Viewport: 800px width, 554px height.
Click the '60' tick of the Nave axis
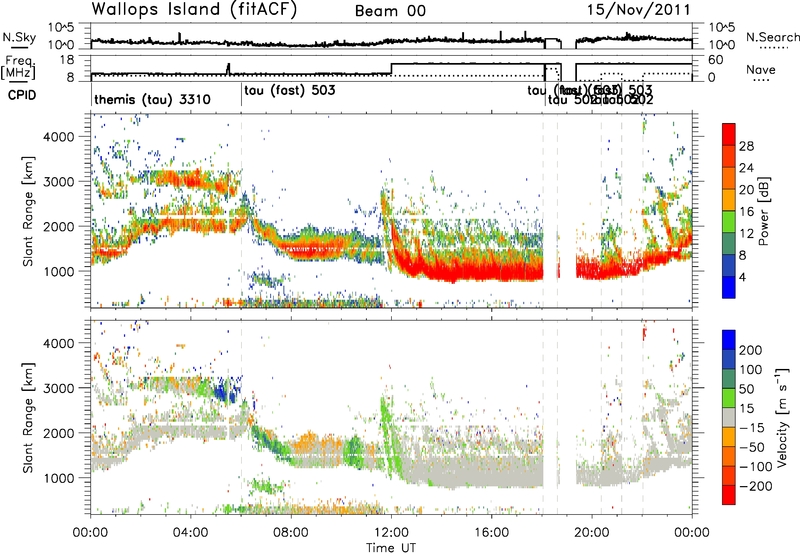pyautogui.click(x=716, y=60)
